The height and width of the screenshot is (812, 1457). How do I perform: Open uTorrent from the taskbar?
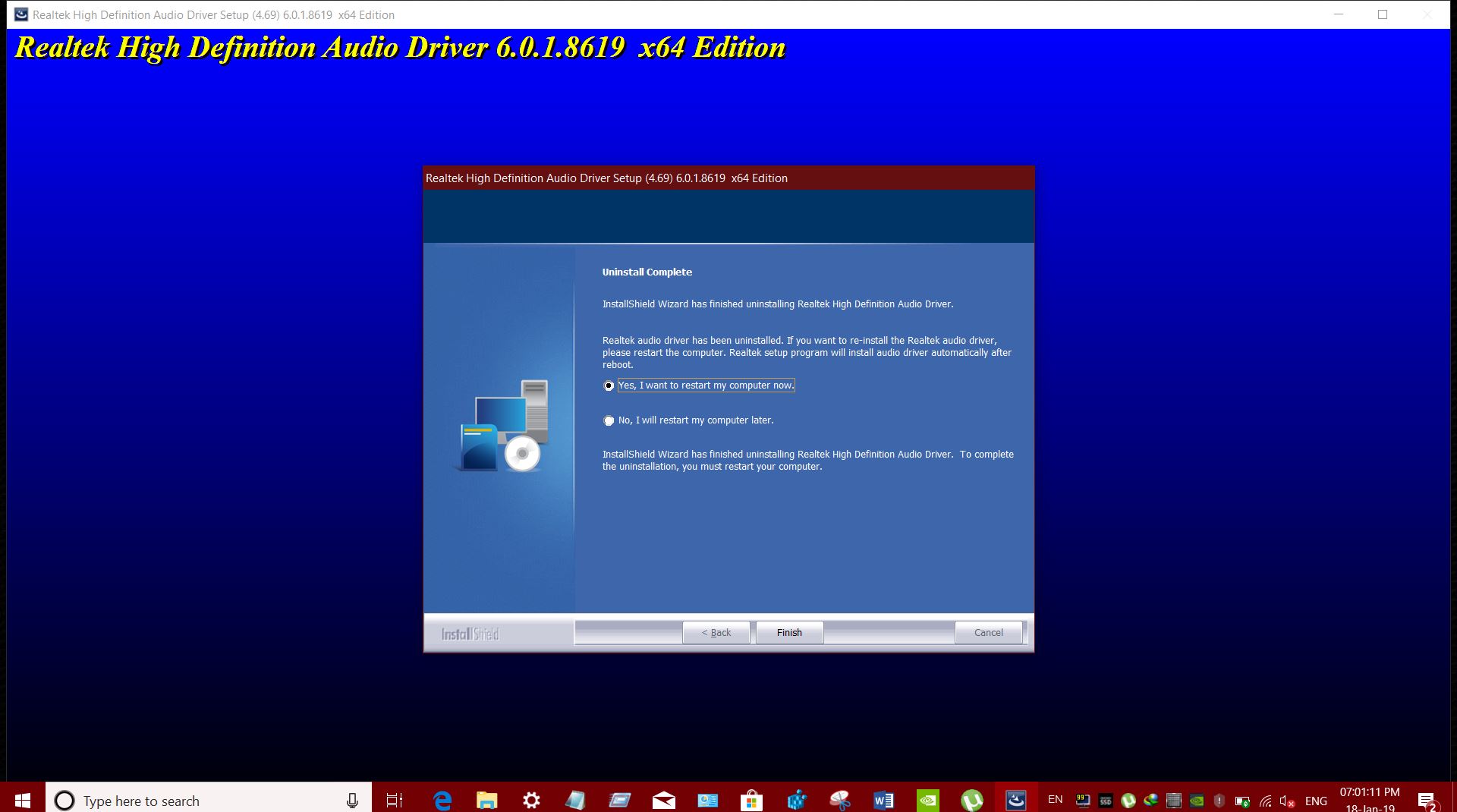(972, 800)
